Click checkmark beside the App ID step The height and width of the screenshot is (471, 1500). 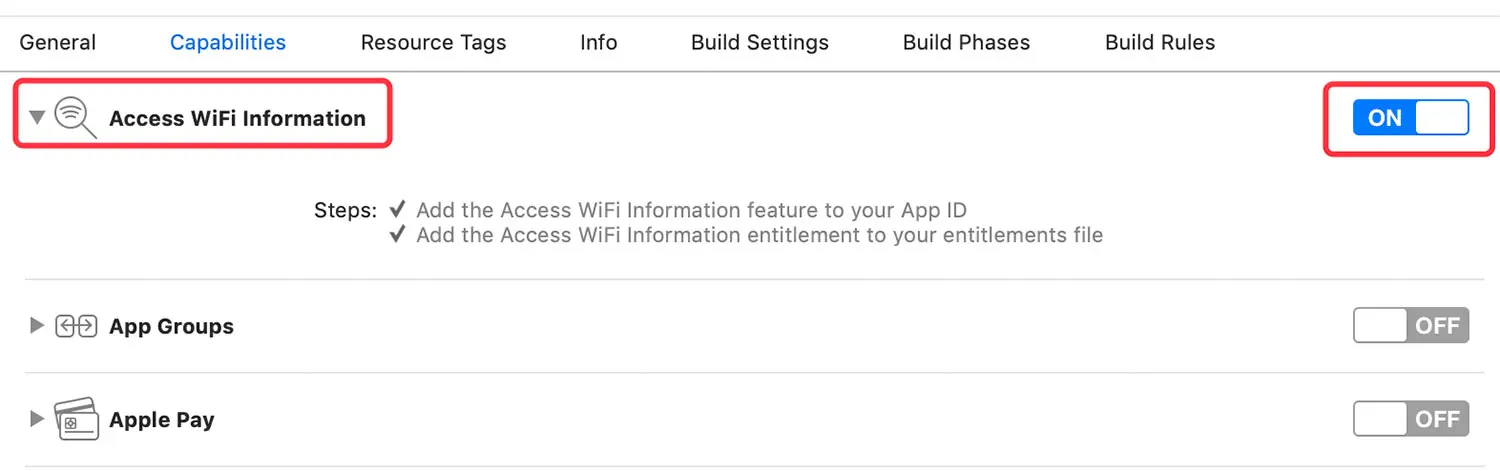(x=397, y=210)
